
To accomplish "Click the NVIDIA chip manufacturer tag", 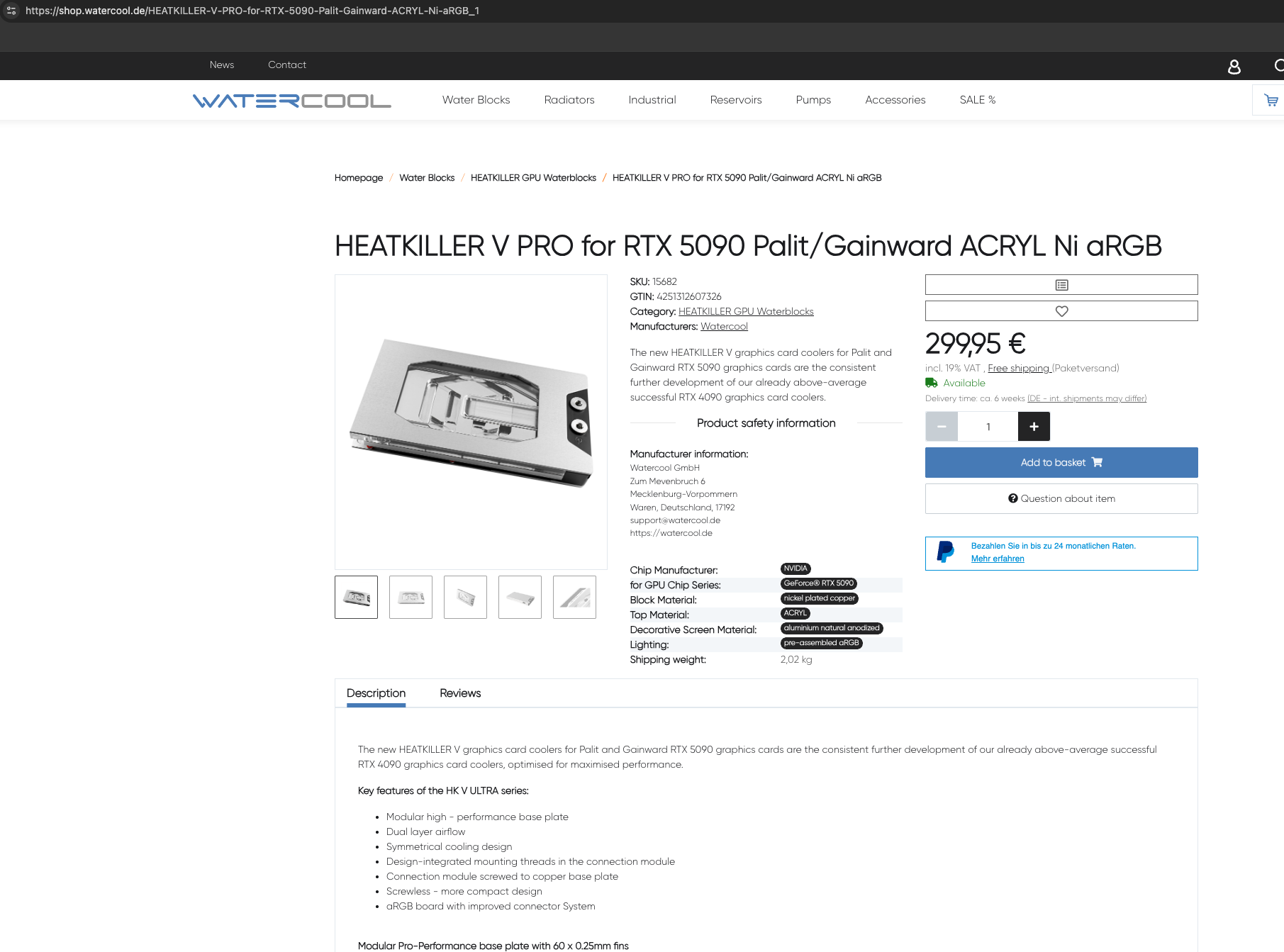I will (795, 569).
